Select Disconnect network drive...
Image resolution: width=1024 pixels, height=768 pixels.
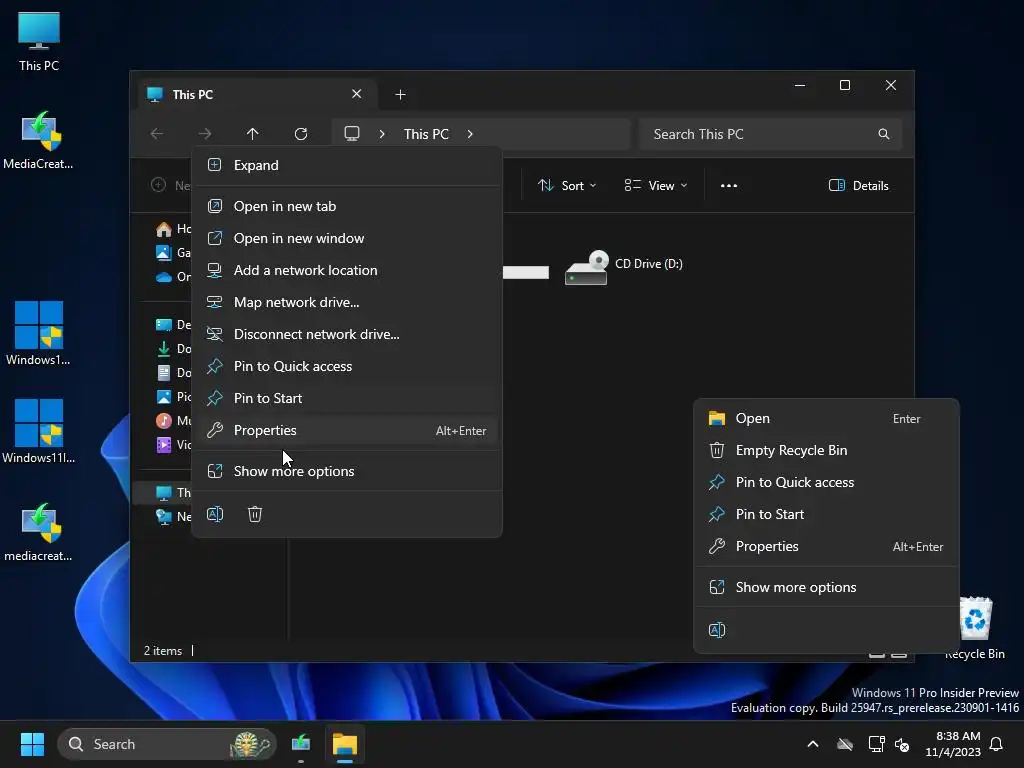[347, 334]
